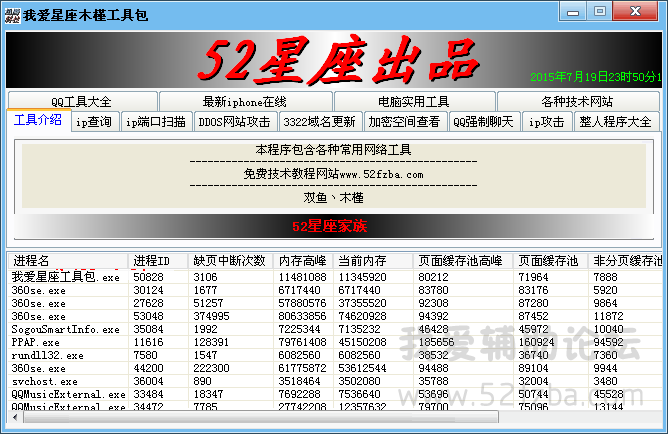Click page fault count 222300
668x434 pixels.
pos(211,368)
